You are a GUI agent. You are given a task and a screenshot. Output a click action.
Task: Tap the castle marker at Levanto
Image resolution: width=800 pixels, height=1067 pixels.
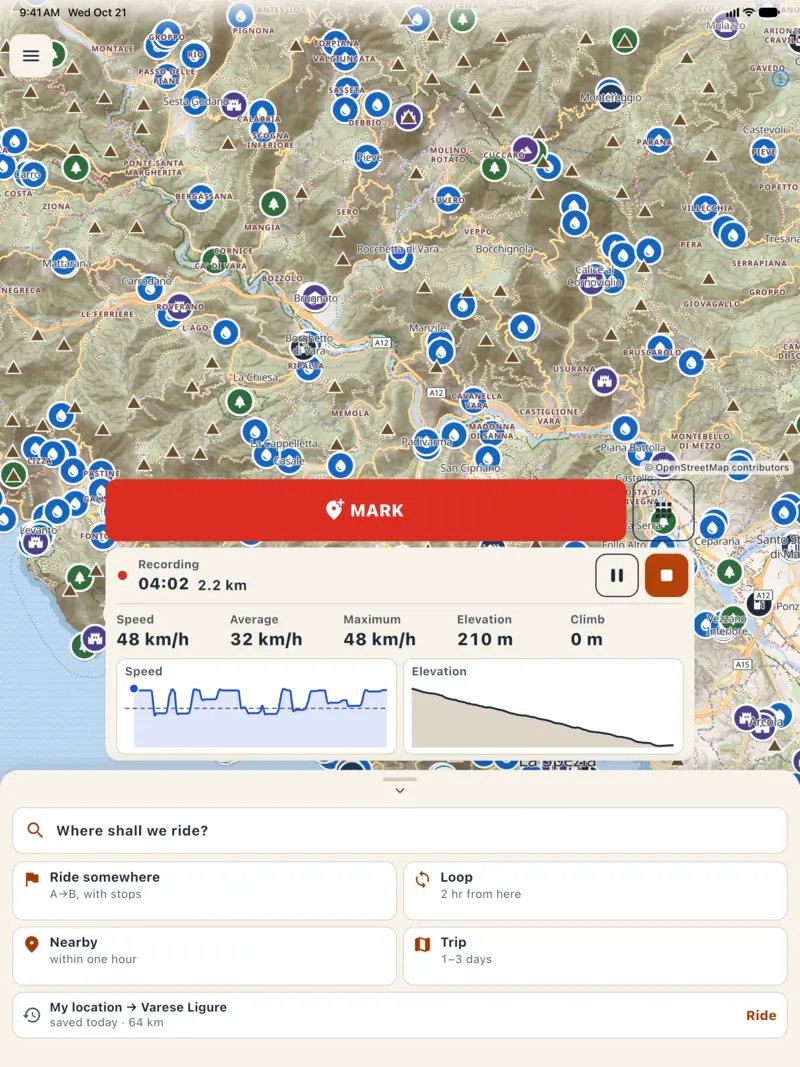[35, 542]
